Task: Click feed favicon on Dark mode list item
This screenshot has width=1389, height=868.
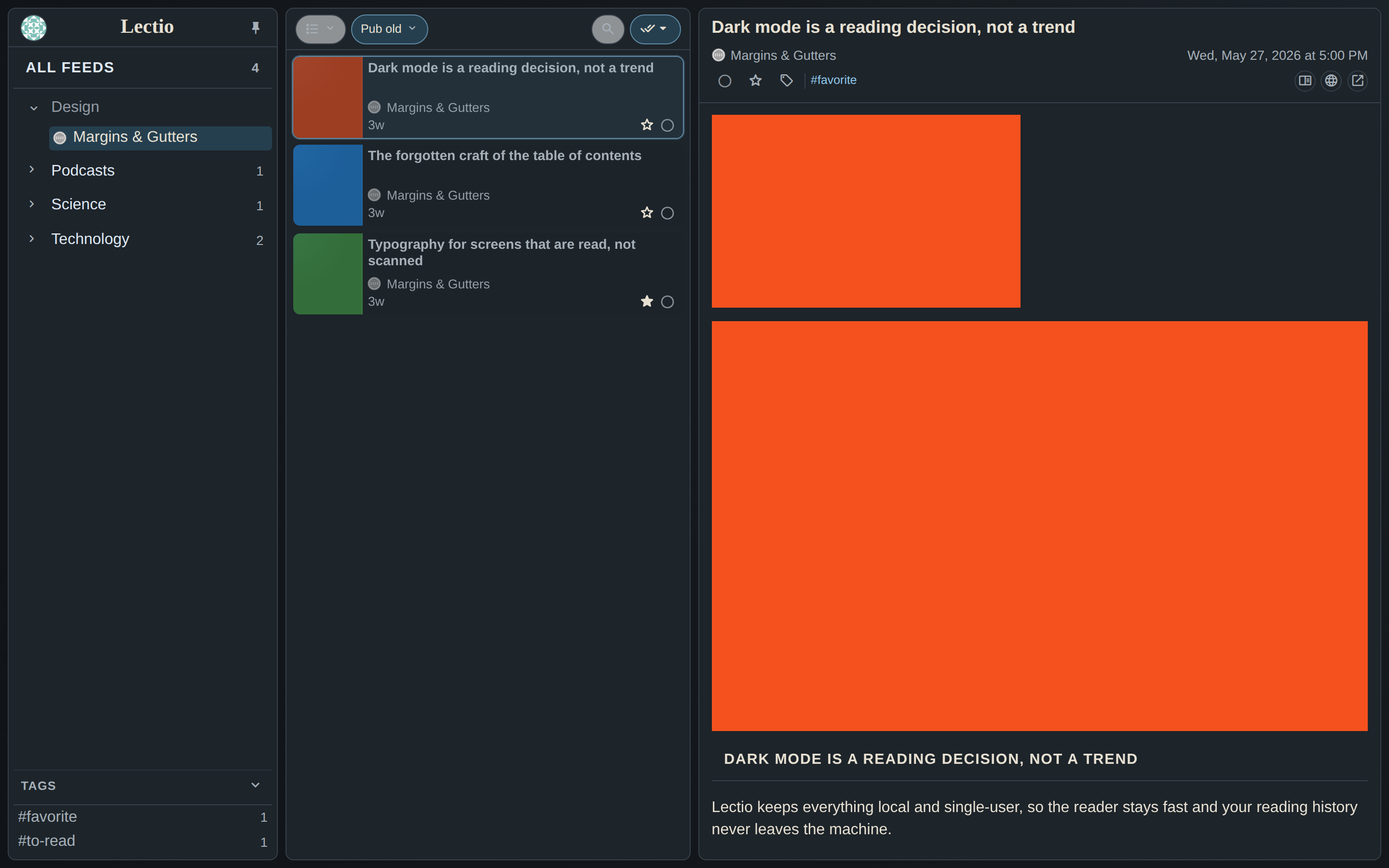Action: tap(374, 108)
